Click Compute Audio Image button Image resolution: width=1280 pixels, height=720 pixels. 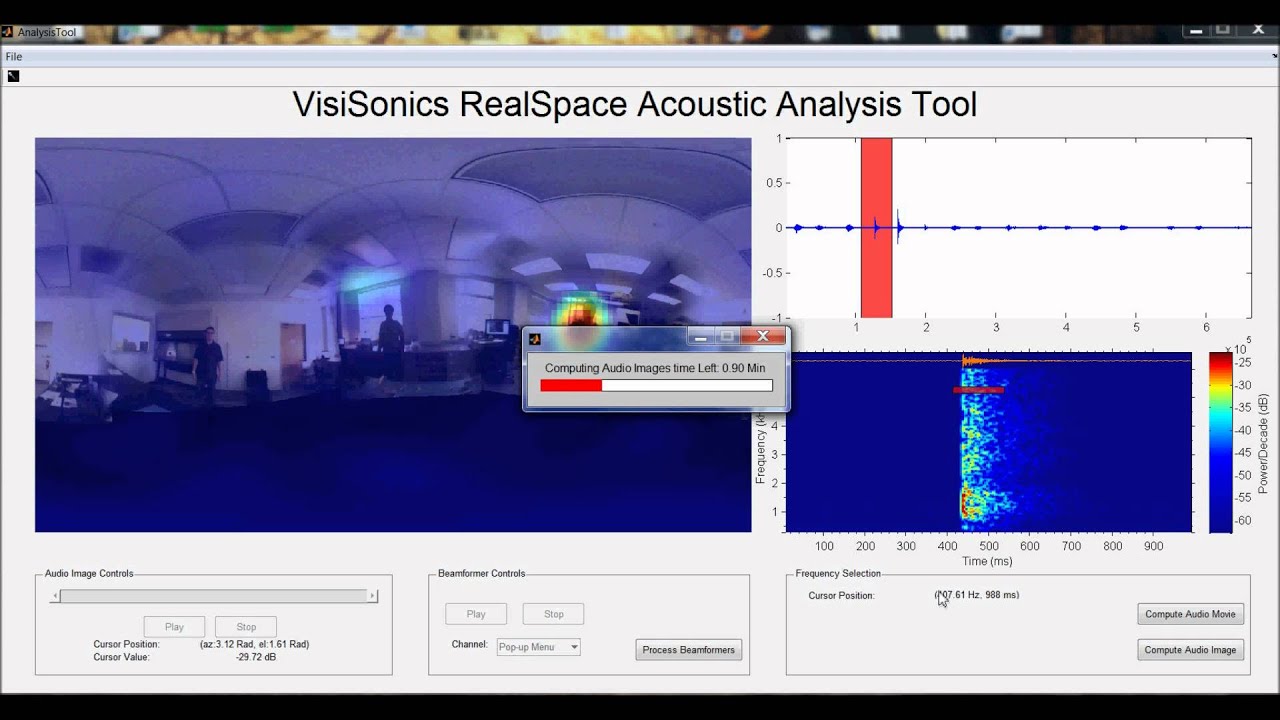click(1191, 650)
